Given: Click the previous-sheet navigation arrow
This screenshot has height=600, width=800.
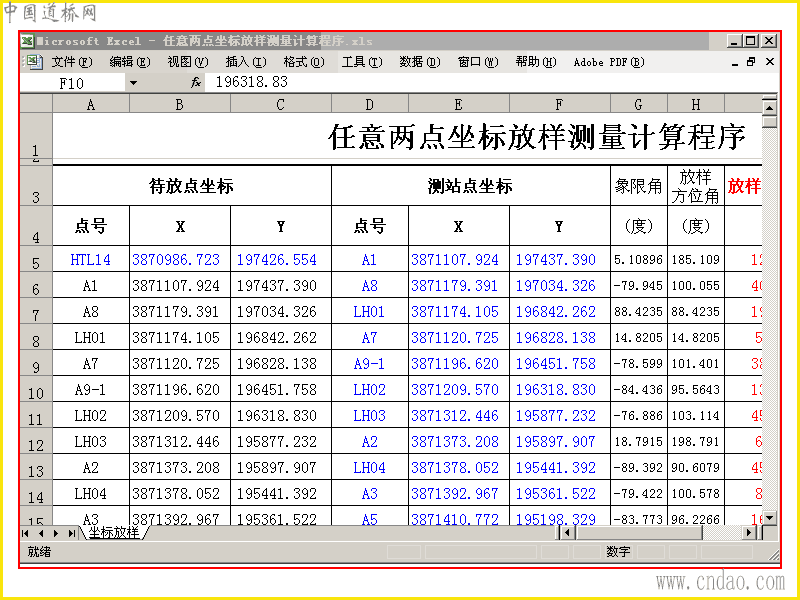Looking at the screenshot, I should point(40,534).
